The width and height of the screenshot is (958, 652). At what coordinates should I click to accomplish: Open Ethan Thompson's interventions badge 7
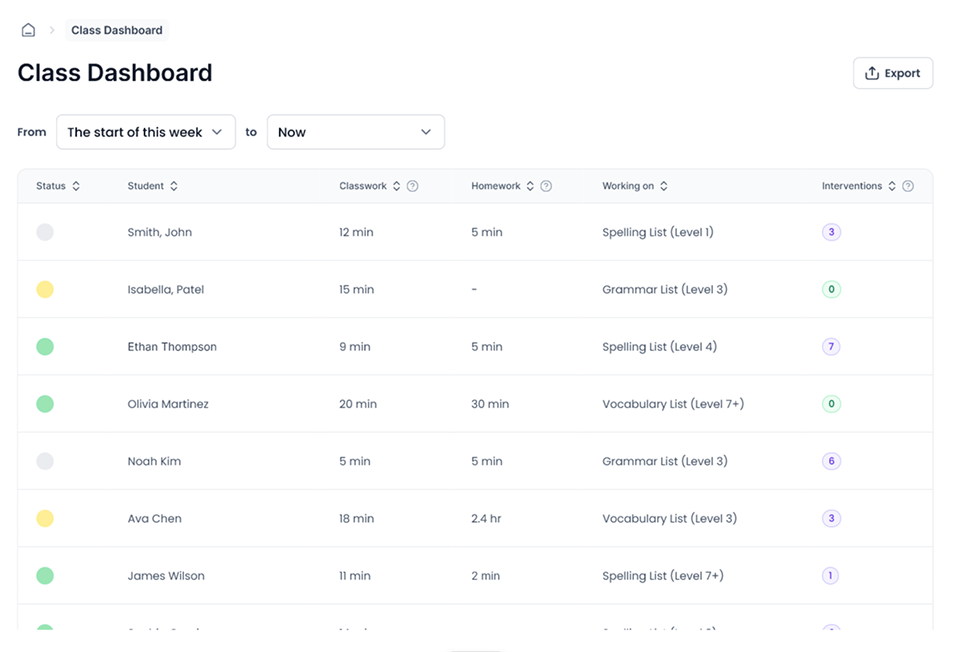click(831, 346)
